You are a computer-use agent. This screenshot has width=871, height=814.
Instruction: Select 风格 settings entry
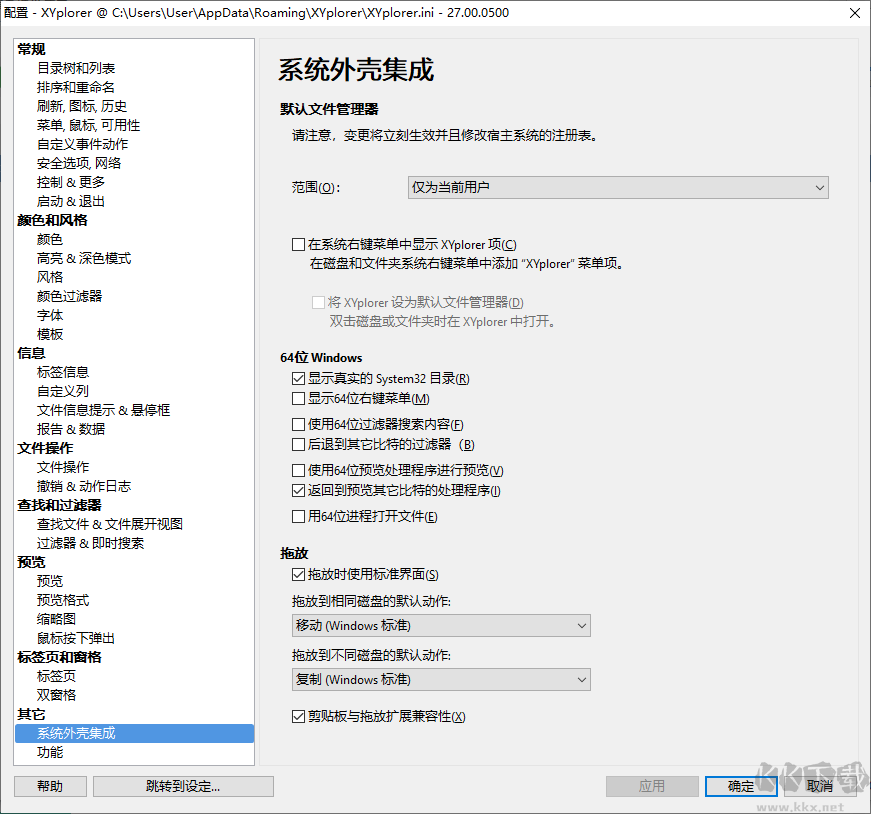coord(49,277)
